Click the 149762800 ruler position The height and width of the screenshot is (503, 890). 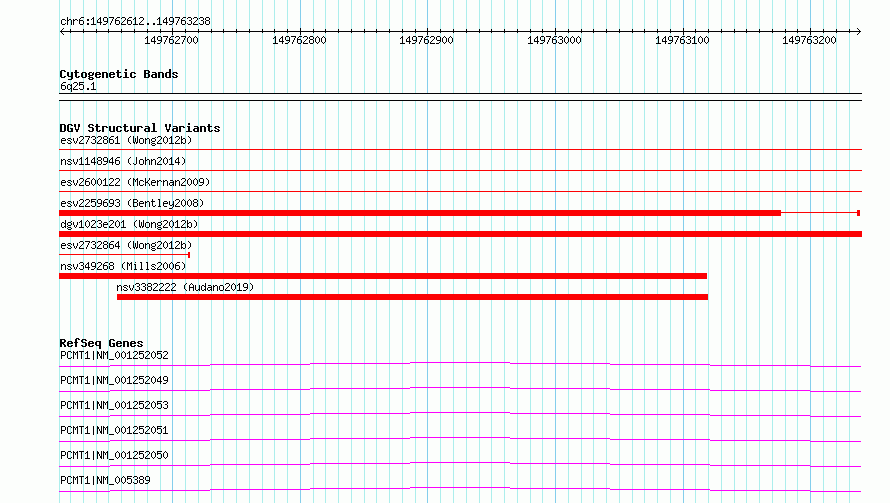point(299,40)
